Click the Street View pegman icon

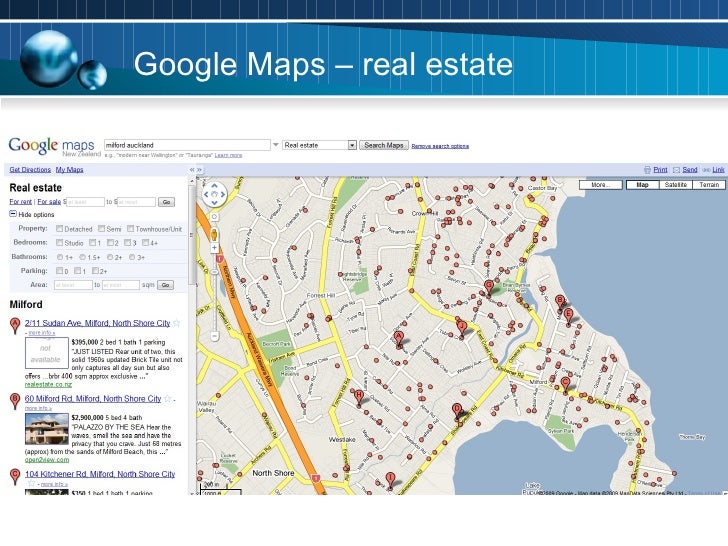(214, 234)
